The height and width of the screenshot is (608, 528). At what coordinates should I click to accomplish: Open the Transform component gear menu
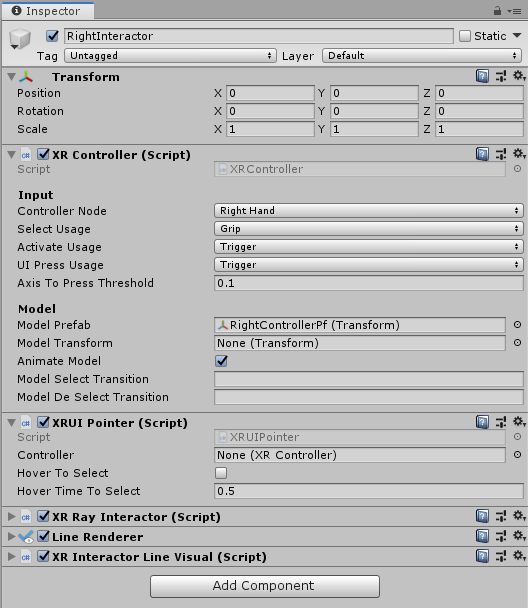tap(519, 76)
